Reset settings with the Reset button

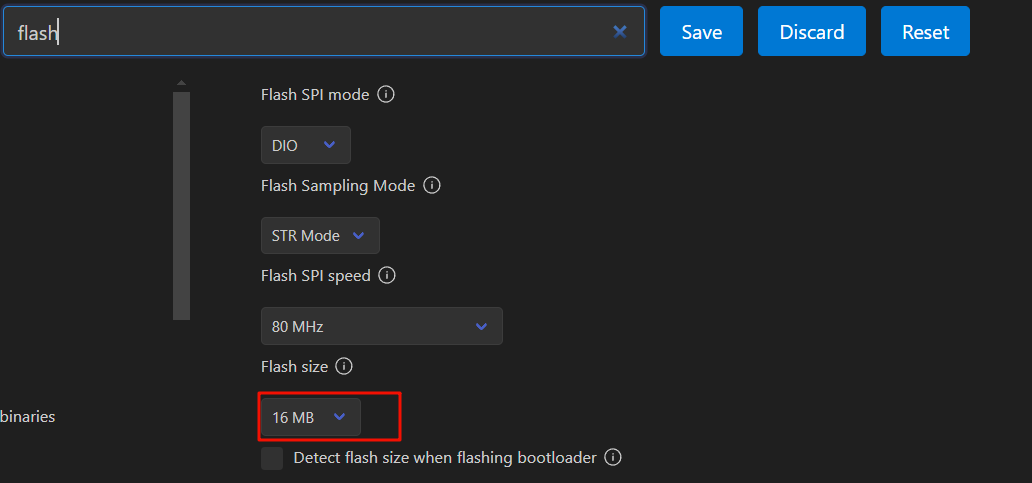[925, 32]
